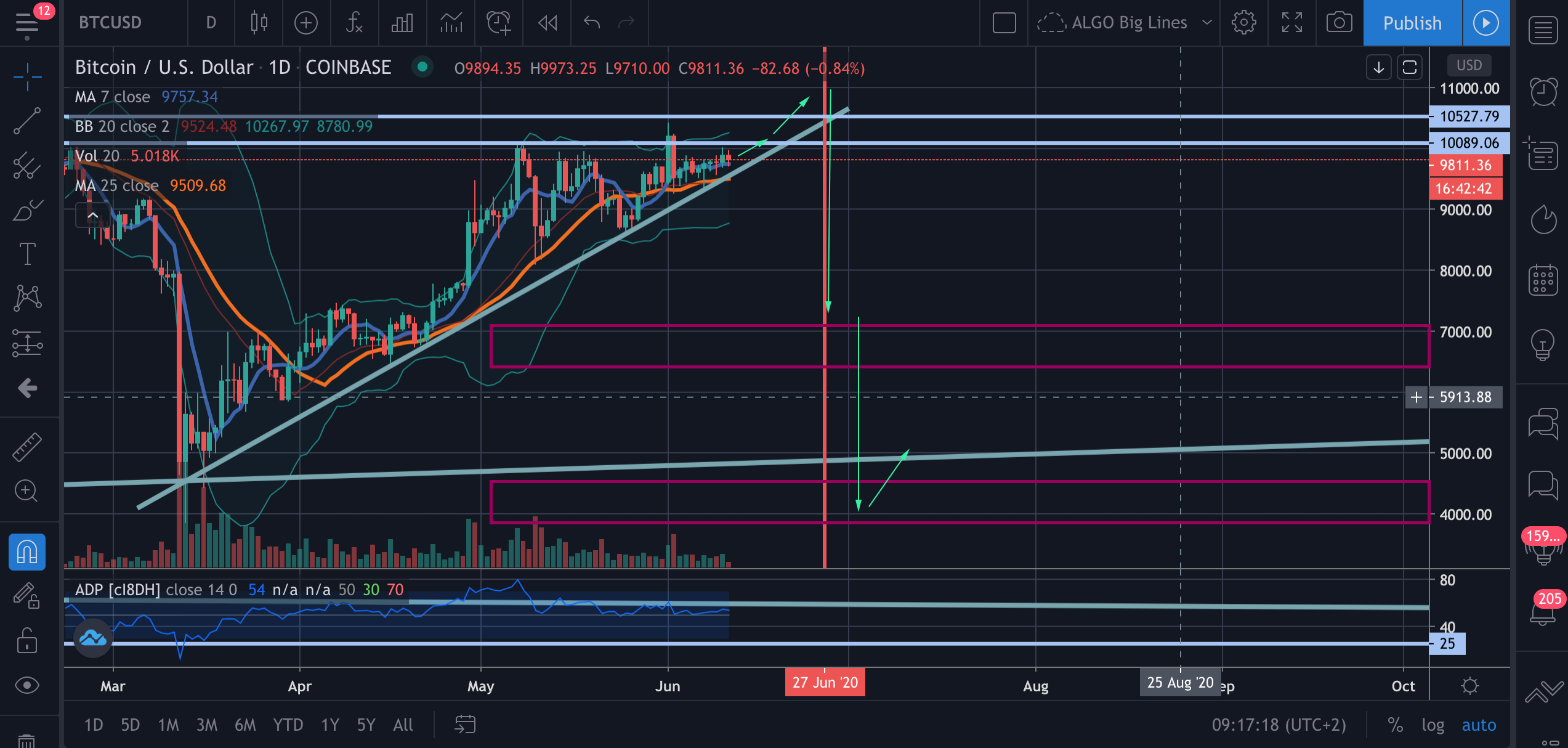Select the 1D time range
1568x748 pixels.
pyautogui.click(x=94, y=725)
